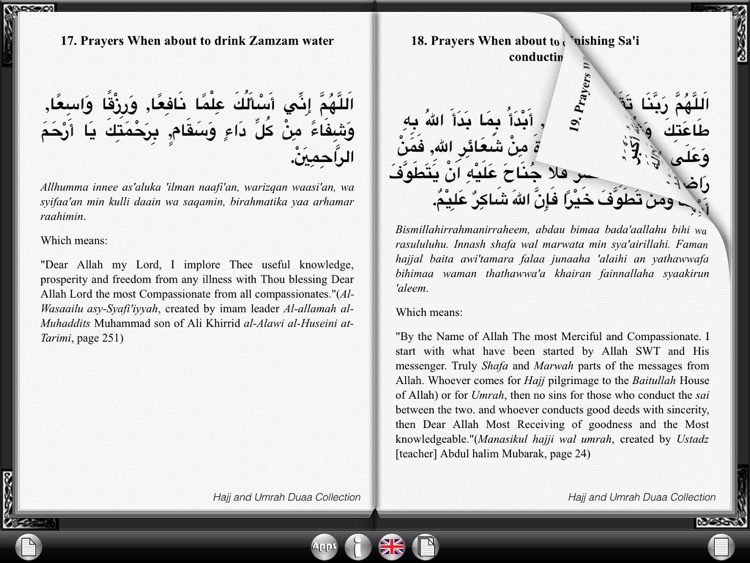Tap the UK flag language icon

[x=392, y=546]
